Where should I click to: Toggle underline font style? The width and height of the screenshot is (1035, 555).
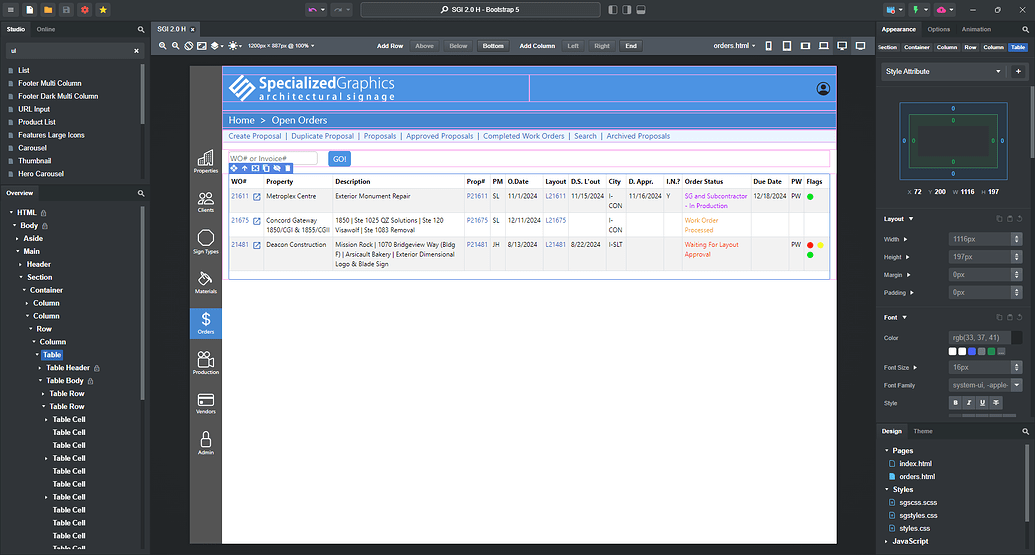[x=982, y=403]
